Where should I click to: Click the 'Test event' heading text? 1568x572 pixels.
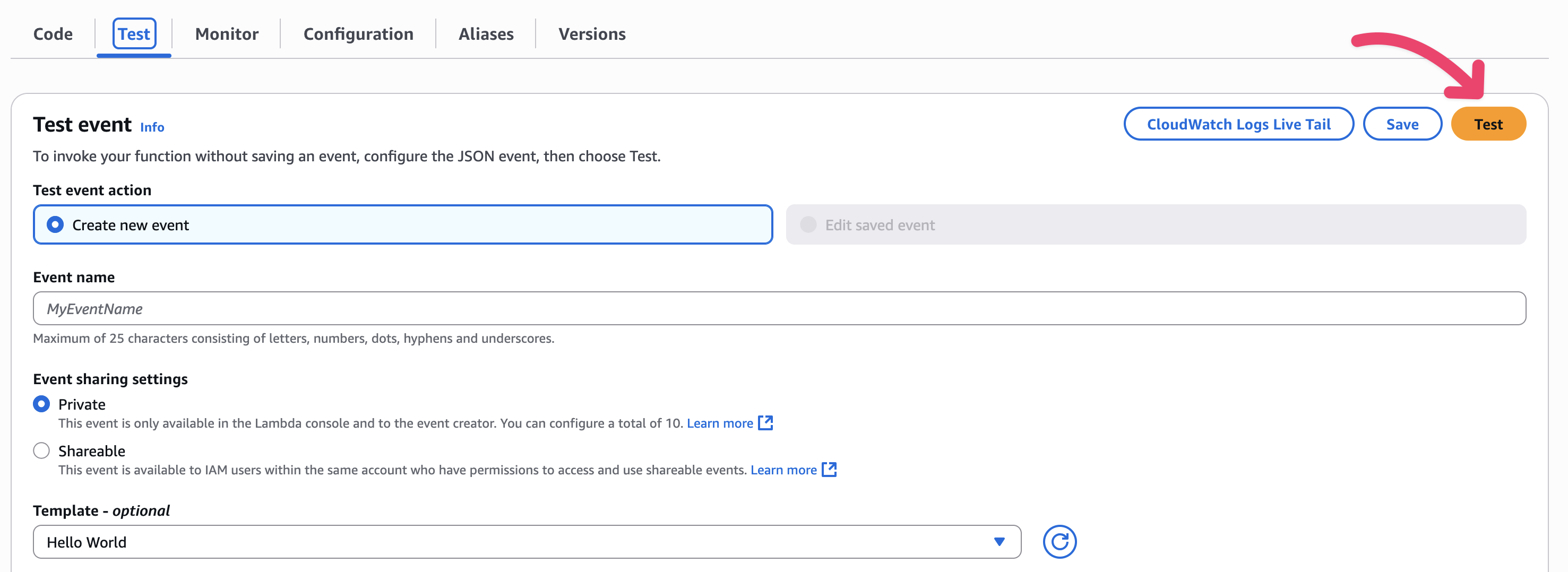(x=82, y=125)
